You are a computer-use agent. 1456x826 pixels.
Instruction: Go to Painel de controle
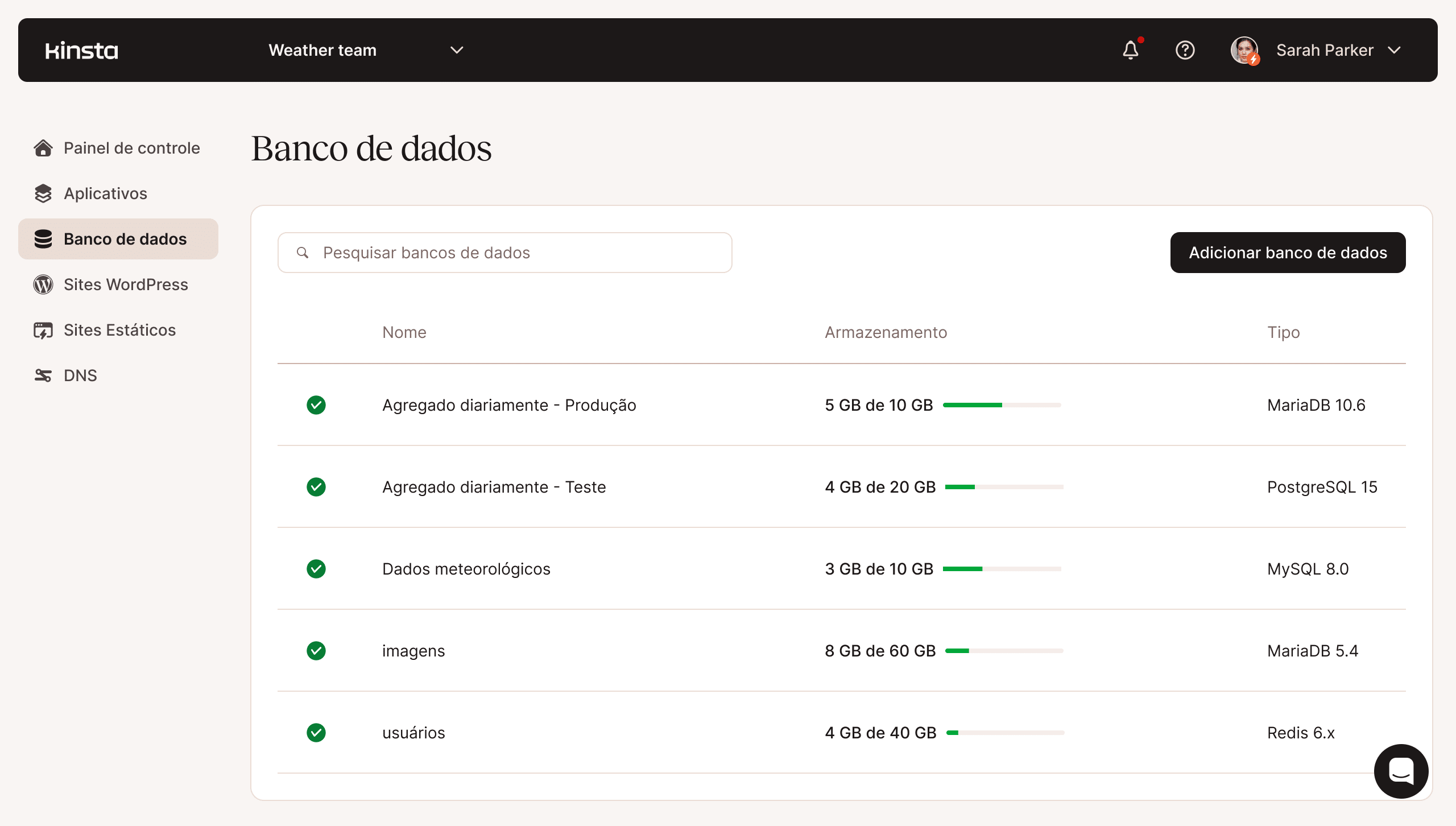[x=118, y=148]
